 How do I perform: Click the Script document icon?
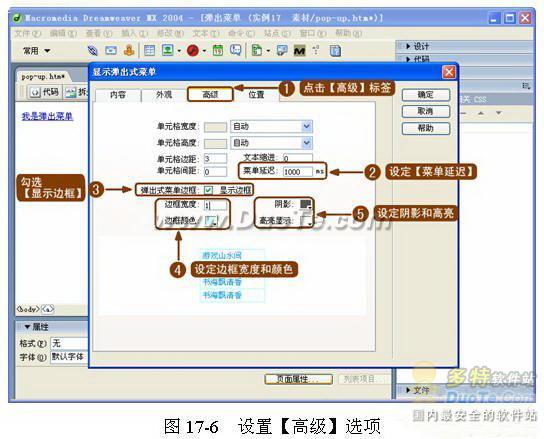coord(335,51)
